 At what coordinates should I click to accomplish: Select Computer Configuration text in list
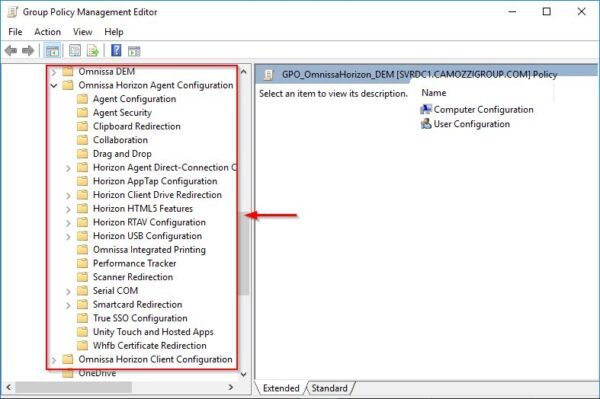point(483,109)
